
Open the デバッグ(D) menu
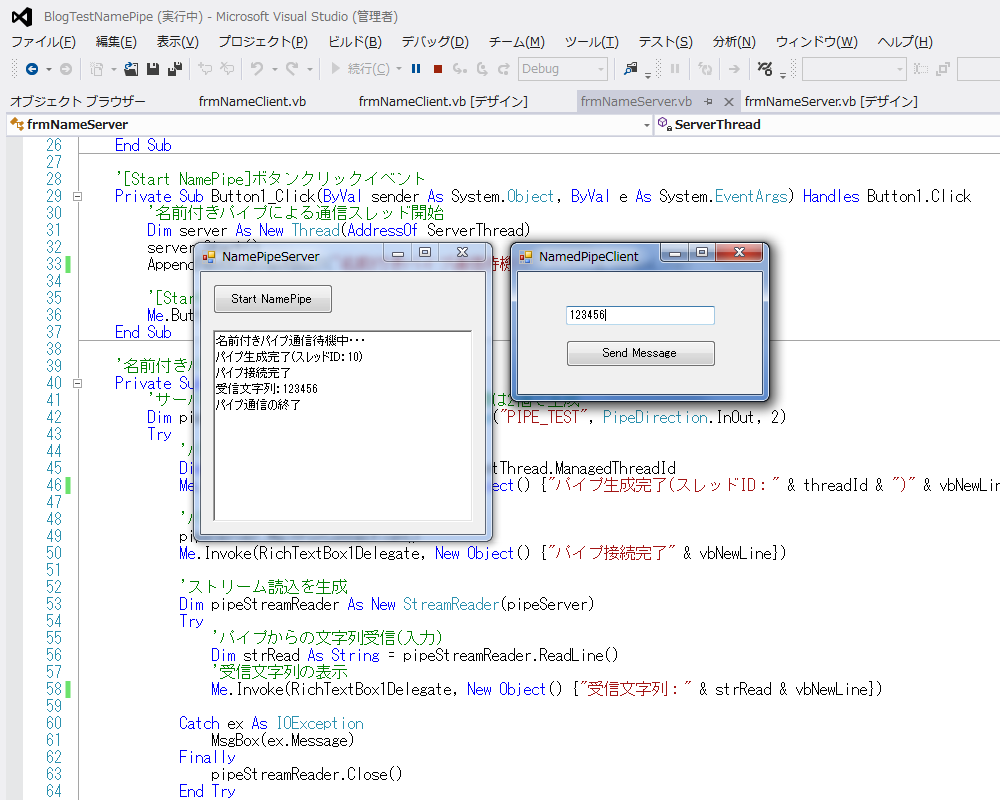pyautogui.click(x=435, y=42)
